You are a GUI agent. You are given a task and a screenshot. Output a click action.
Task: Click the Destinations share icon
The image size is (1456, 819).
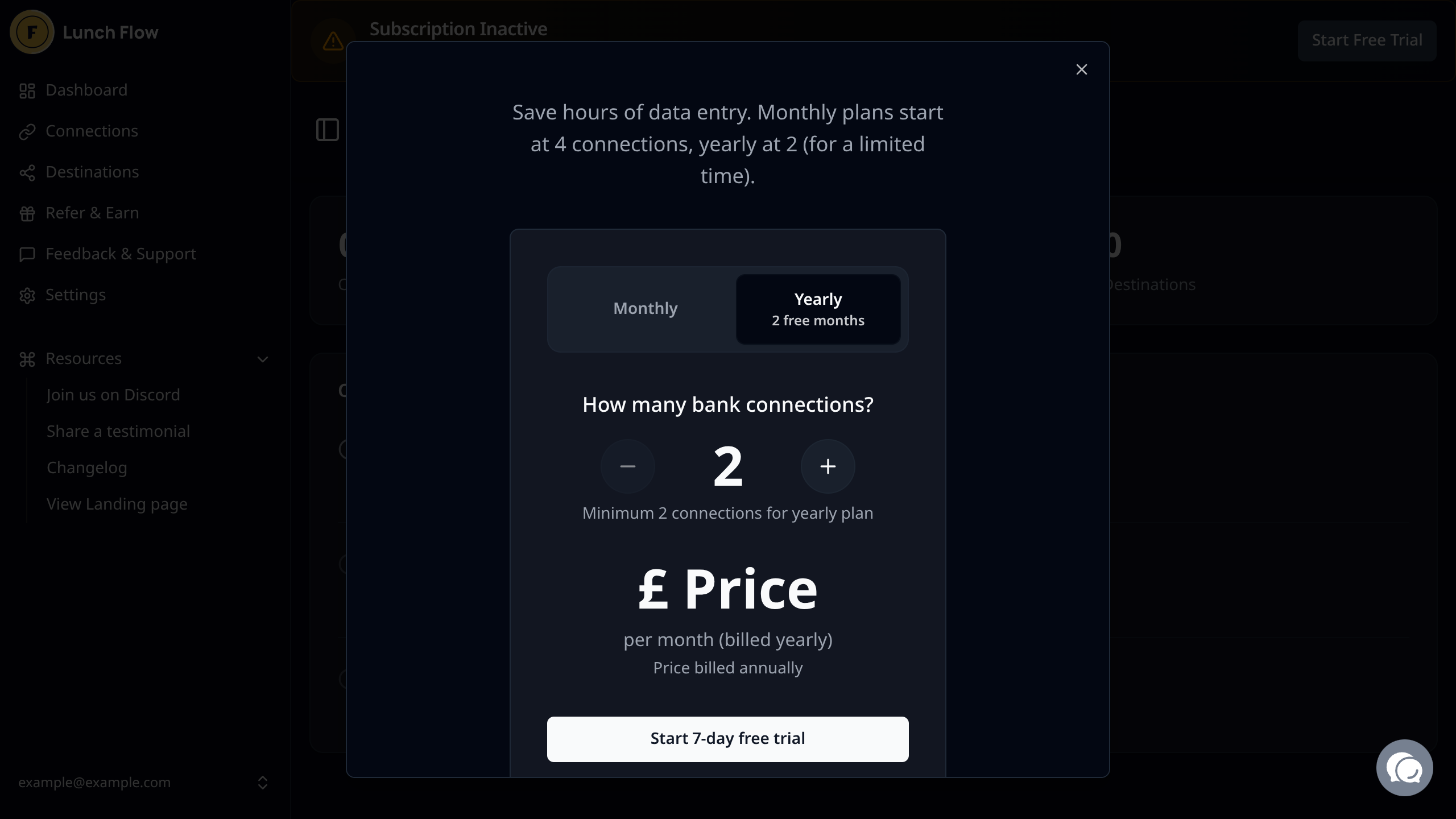click(x=27, y=172)
